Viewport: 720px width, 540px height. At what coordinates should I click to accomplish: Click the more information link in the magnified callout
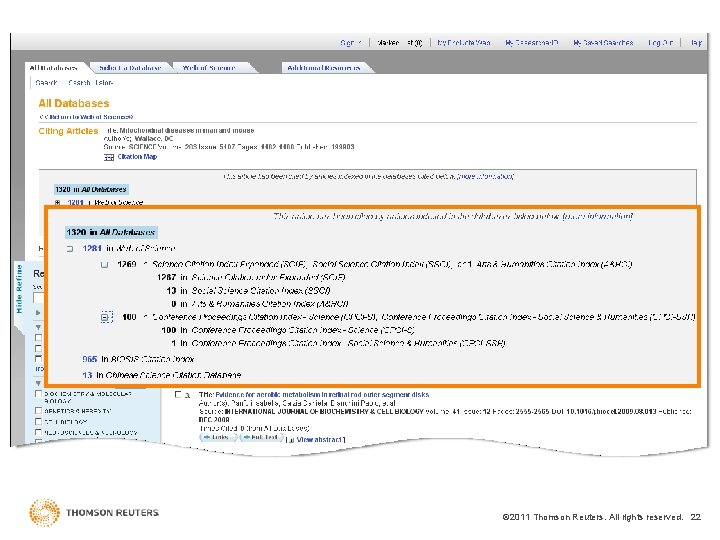(x=598, y=216)
